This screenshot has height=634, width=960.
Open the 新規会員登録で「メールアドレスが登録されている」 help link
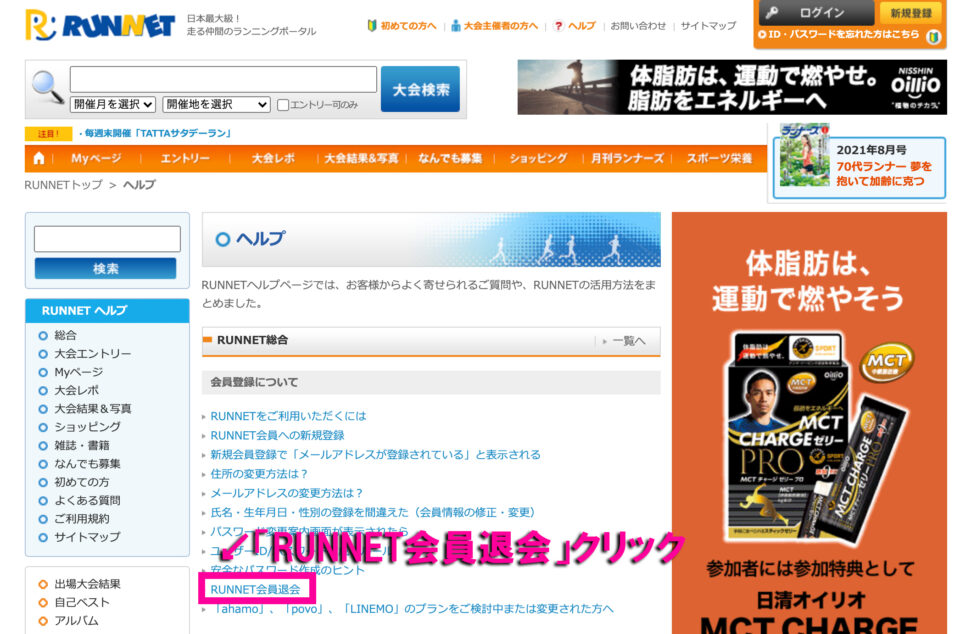[x=375, y=455]
